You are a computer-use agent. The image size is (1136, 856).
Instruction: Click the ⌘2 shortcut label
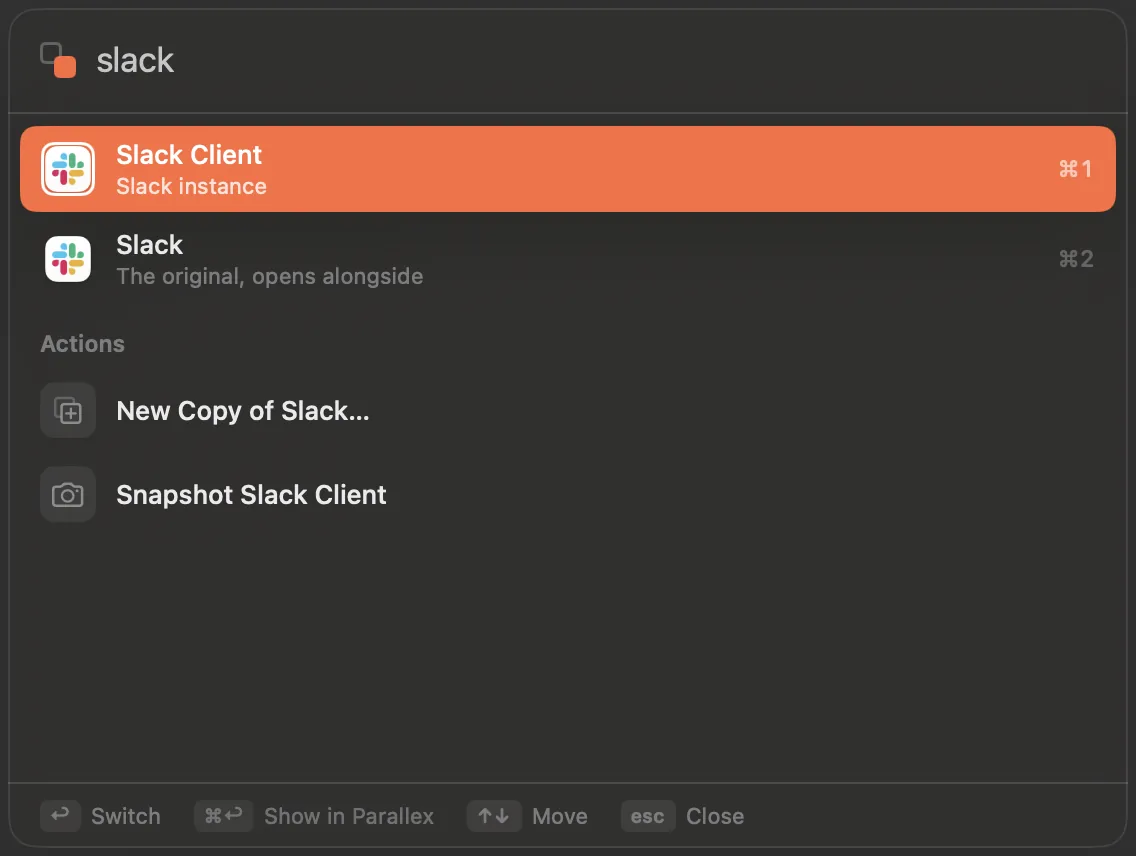point(1075,259)
